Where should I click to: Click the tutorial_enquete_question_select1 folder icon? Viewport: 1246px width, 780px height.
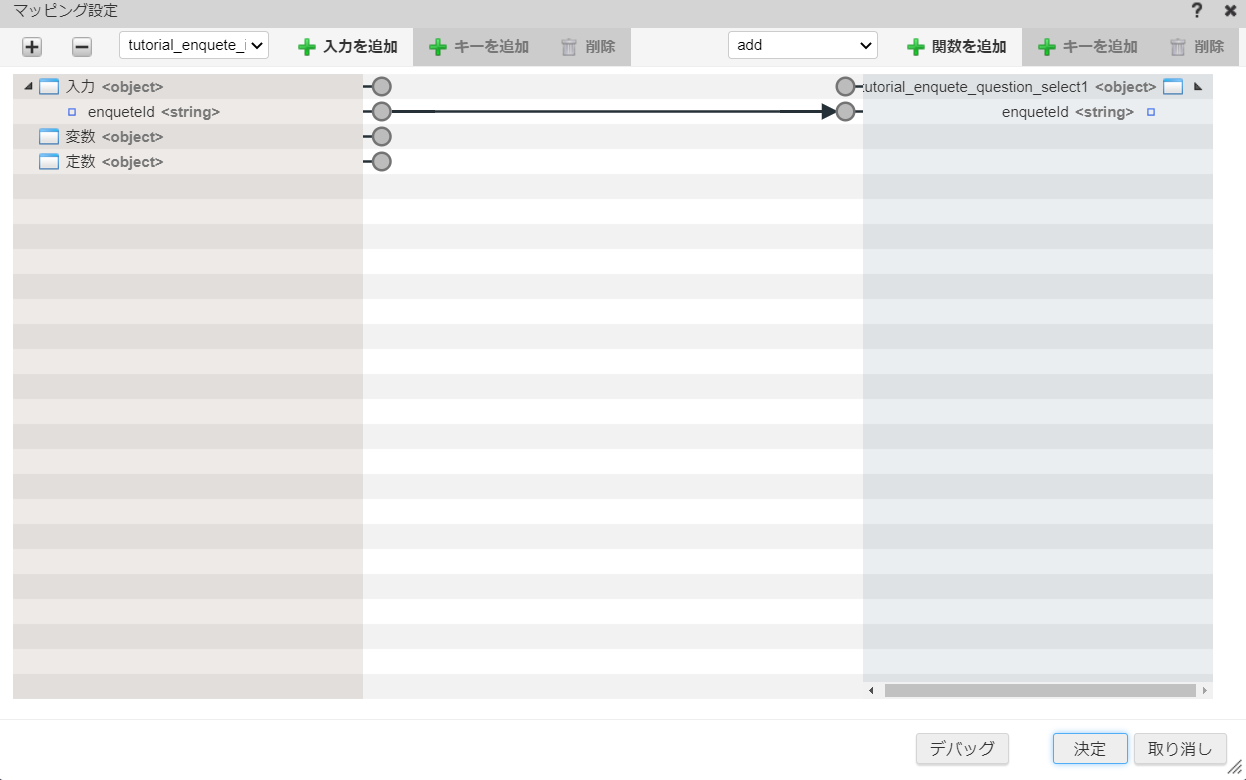(1173, 87)
